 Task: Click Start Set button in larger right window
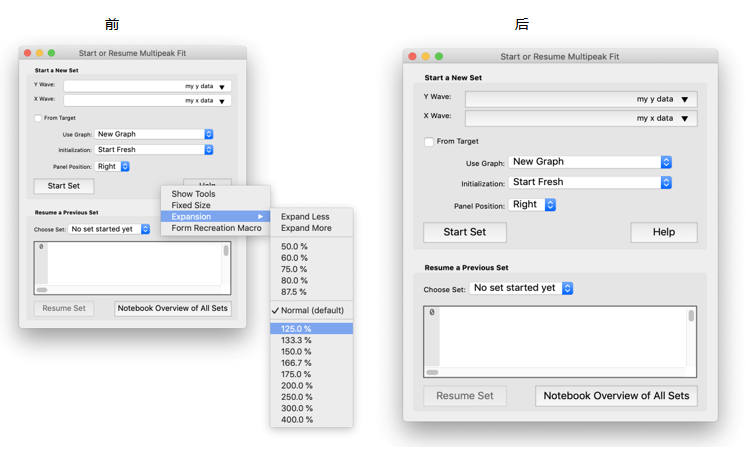[x=464, y=232]
